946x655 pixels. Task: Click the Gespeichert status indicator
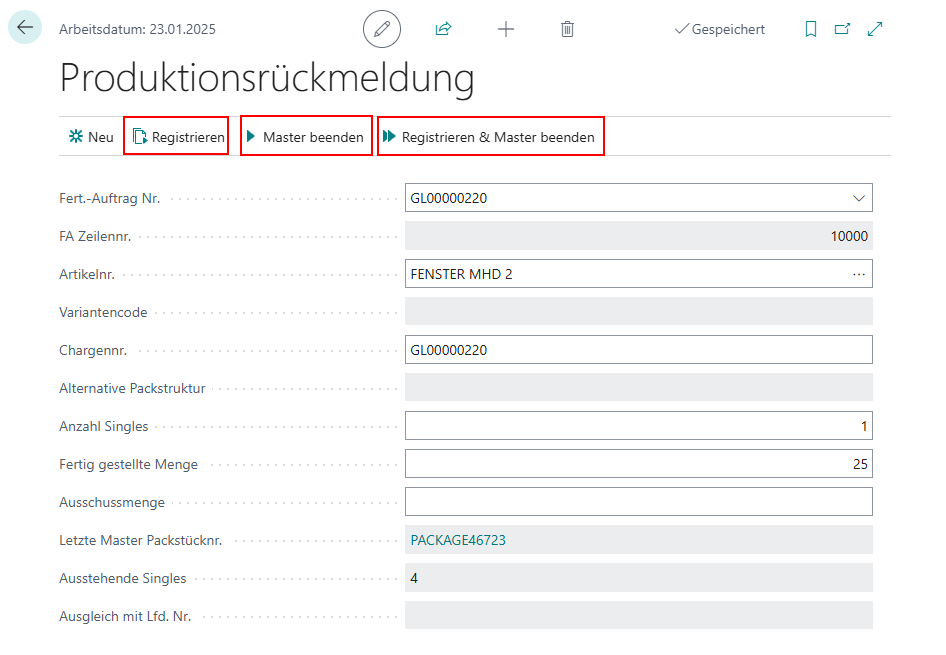[x=720, y=30]
